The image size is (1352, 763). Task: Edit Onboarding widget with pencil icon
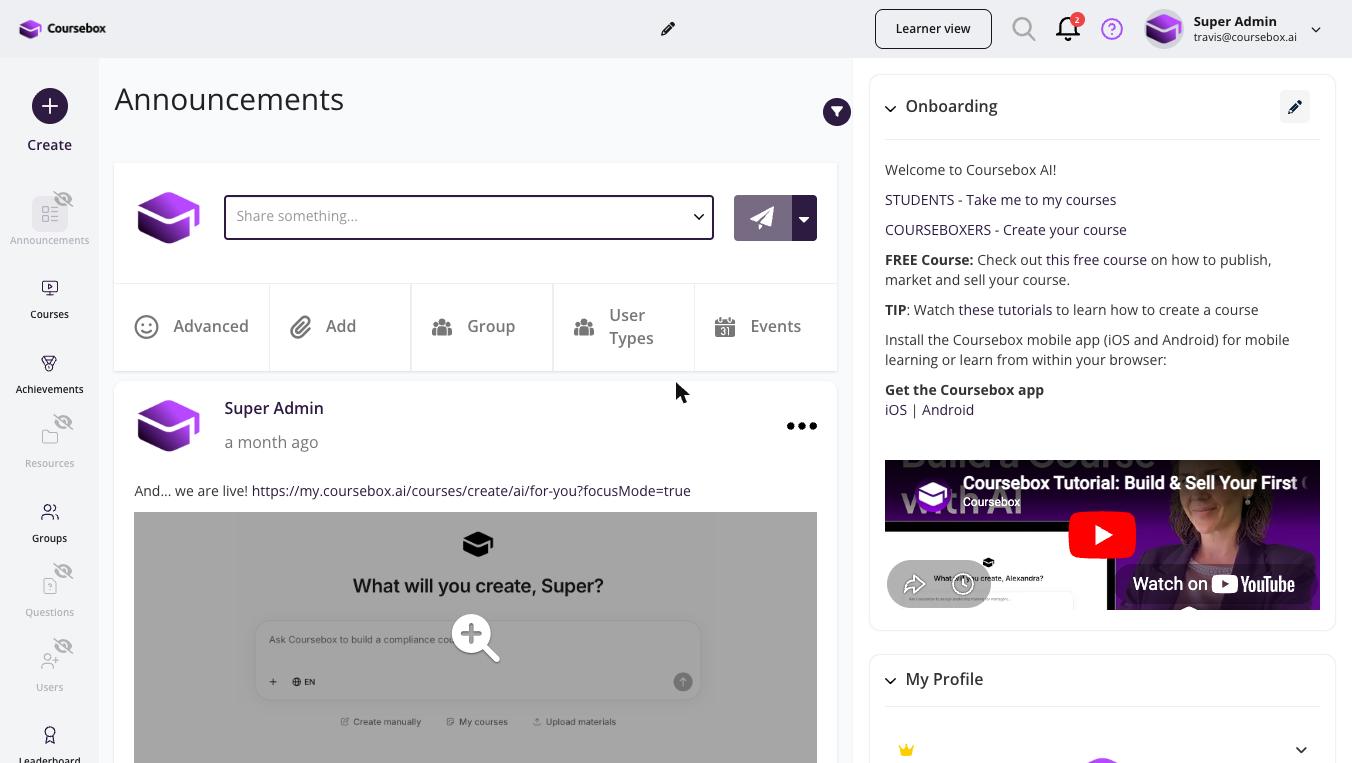pos(1295,107)
